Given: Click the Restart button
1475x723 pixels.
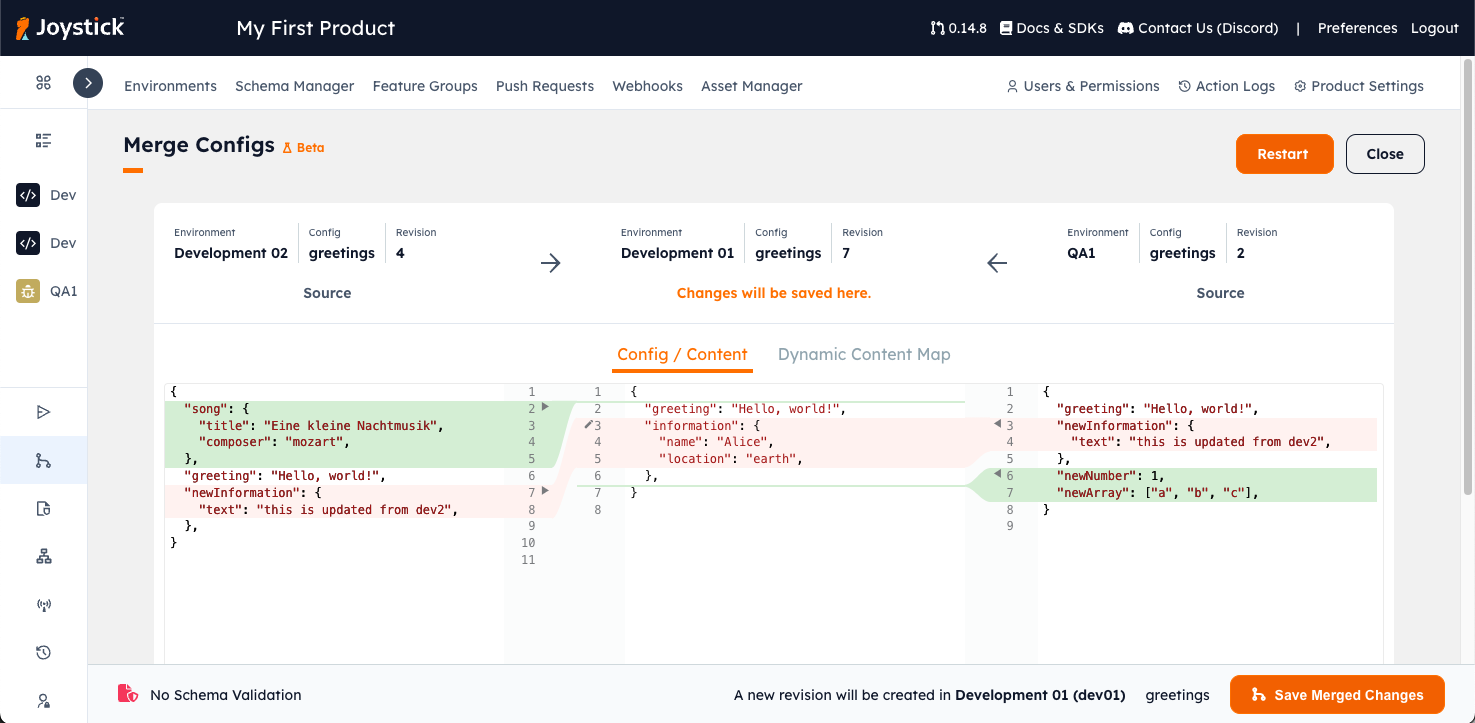Looking at the screenshot, I should coord(1284,154).
